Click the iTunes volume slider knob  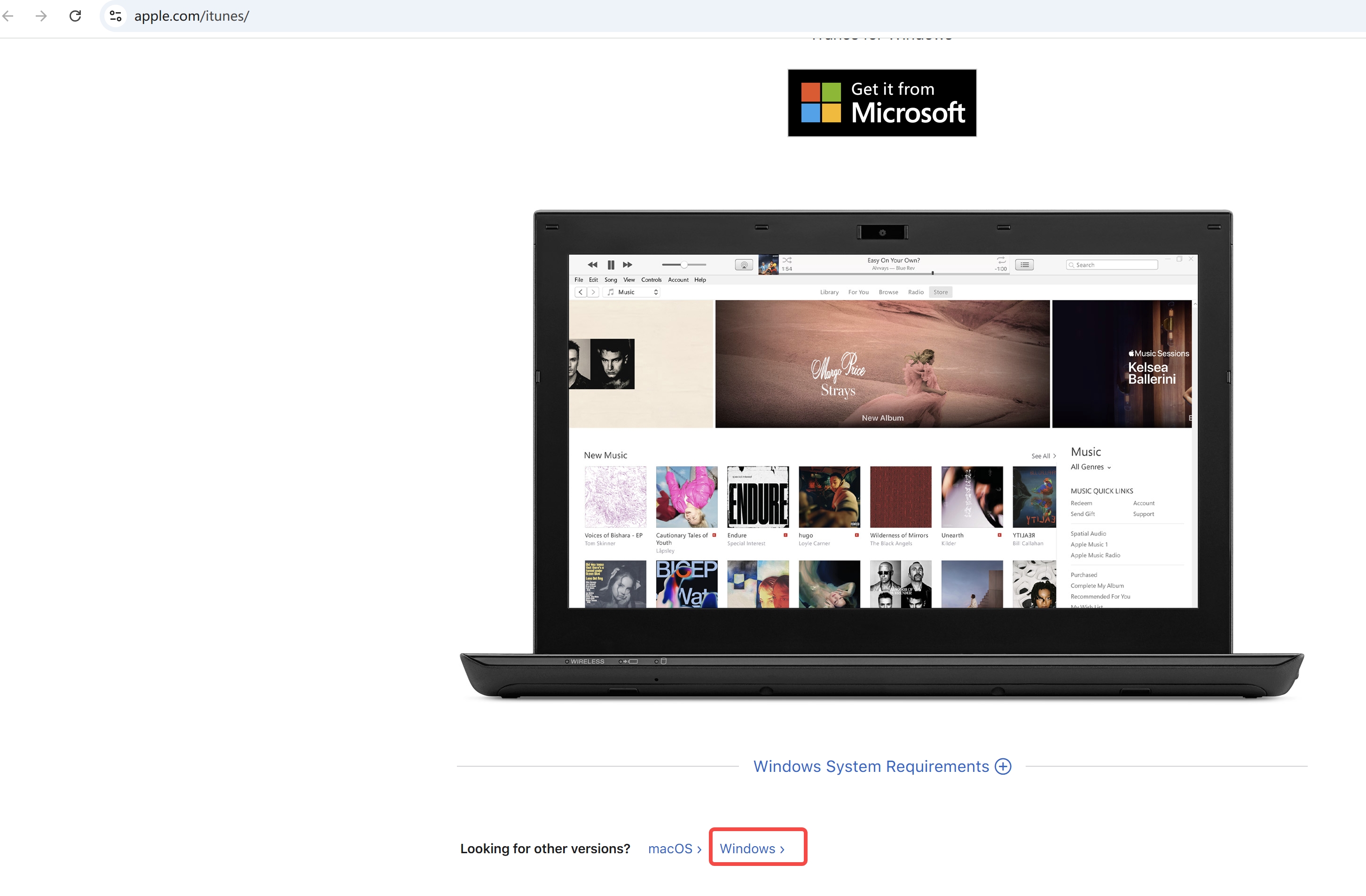coord(684,265)
